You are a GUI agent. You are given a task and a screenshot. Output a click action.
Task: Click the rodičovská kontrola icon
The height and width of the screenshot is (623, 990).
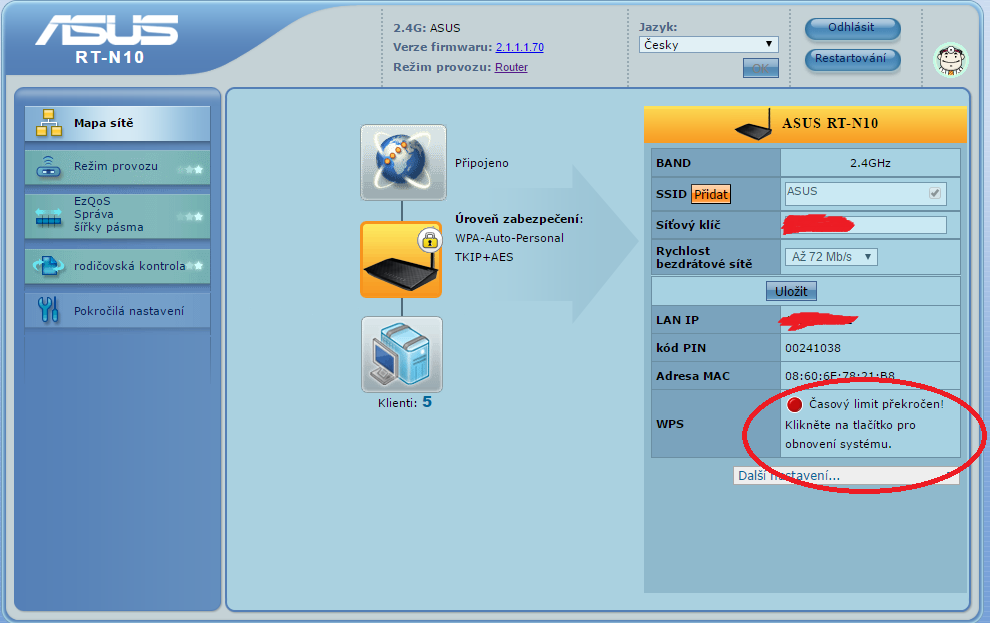pos(49,266)
